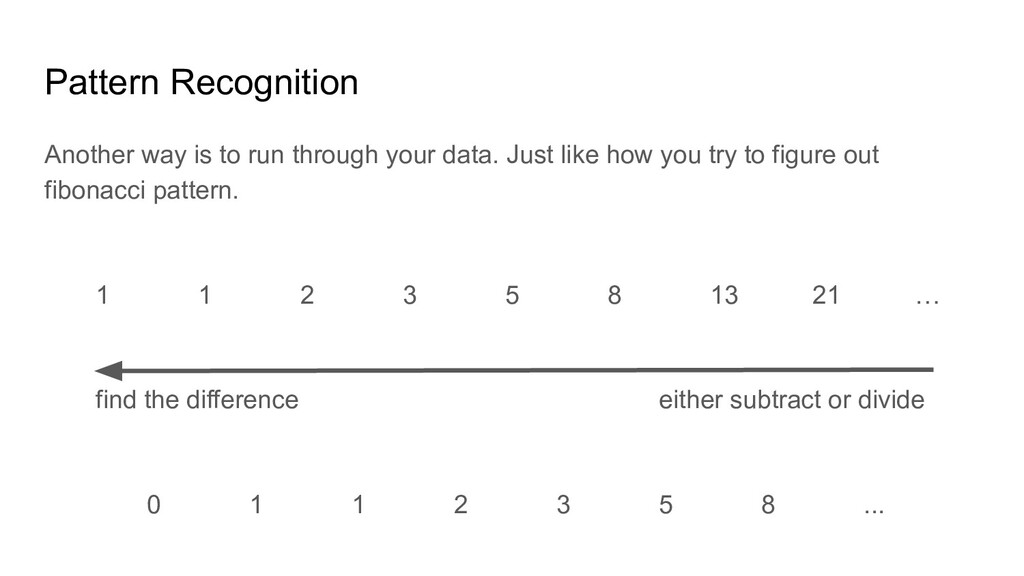Viewport: 1024px width, 576px height.
Task: Select the paragraph about fibonacci pattern
Action: point(461,172)
